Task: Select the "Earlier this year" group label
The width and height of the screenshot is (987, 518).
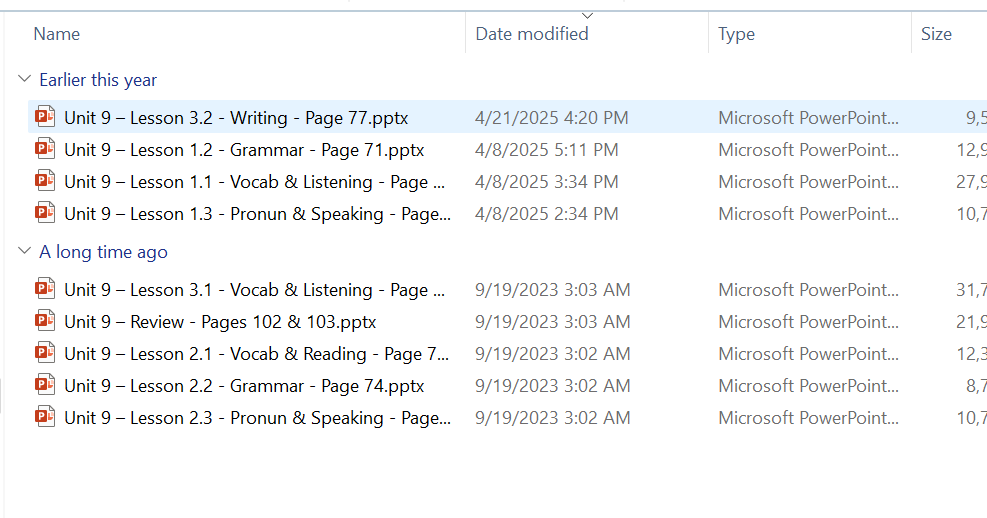Action: point(98,80)
